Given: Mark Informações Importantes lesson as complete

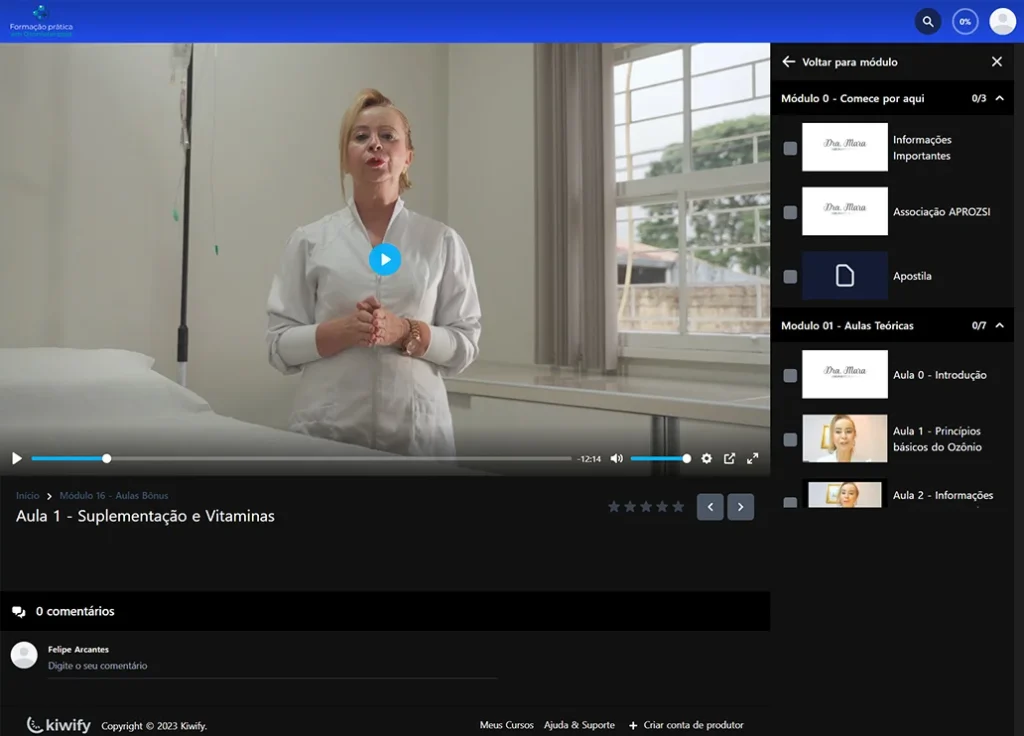Looking at the screenshot, I should [790, 148].
